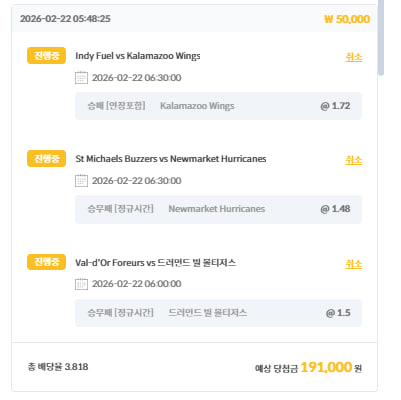Viewport: 401px width, 400px height.
Task: Click calendar icon under St Michaels Buzzers match
Action: pyautogui.click(x=81, y=181)
